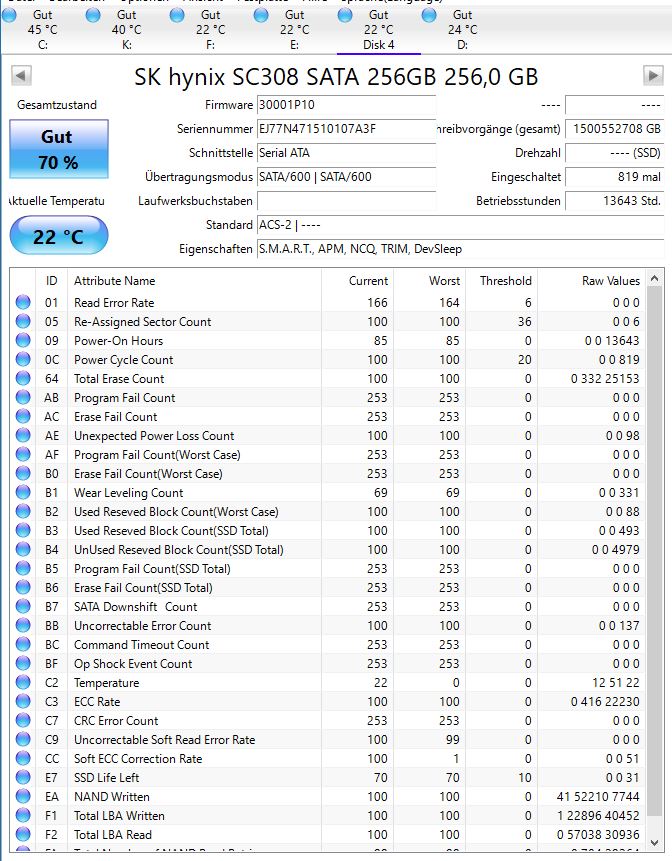Select the Program Fail Count row text

[125, 398]
